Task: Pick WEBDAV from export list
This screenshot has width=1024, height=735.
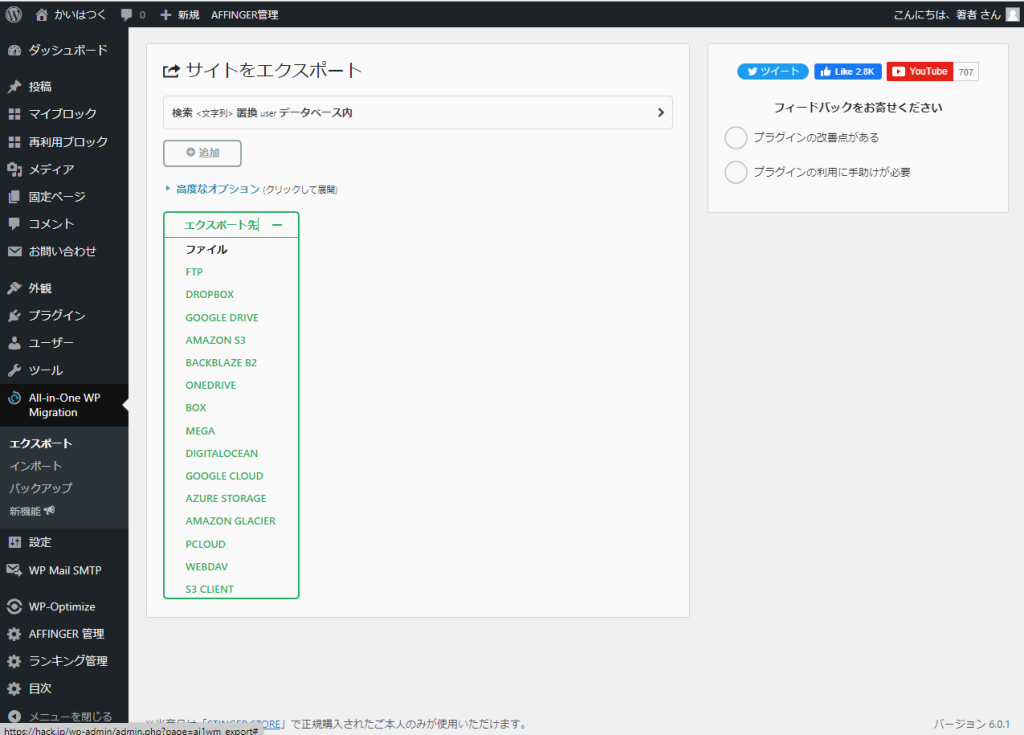Action: click(207, 567)
